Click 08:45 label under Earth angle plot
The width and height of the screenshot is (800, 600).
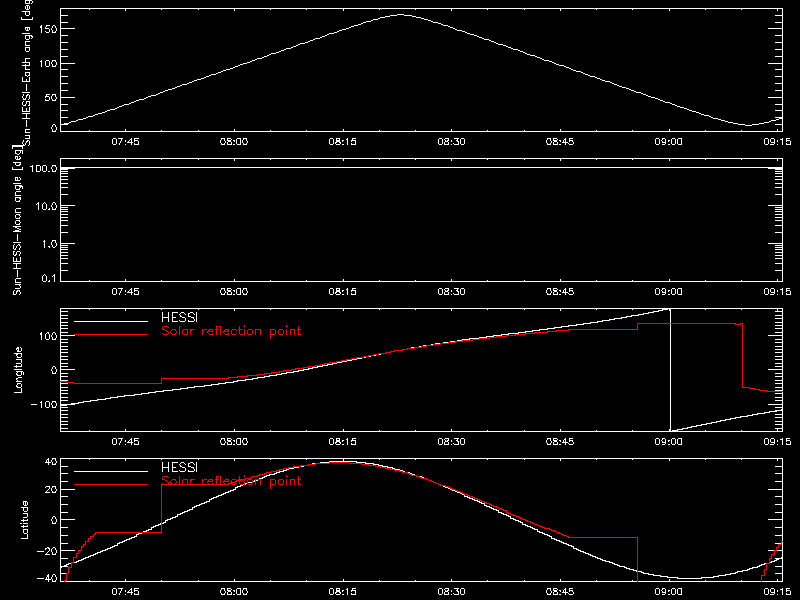(x=560, y=141)
